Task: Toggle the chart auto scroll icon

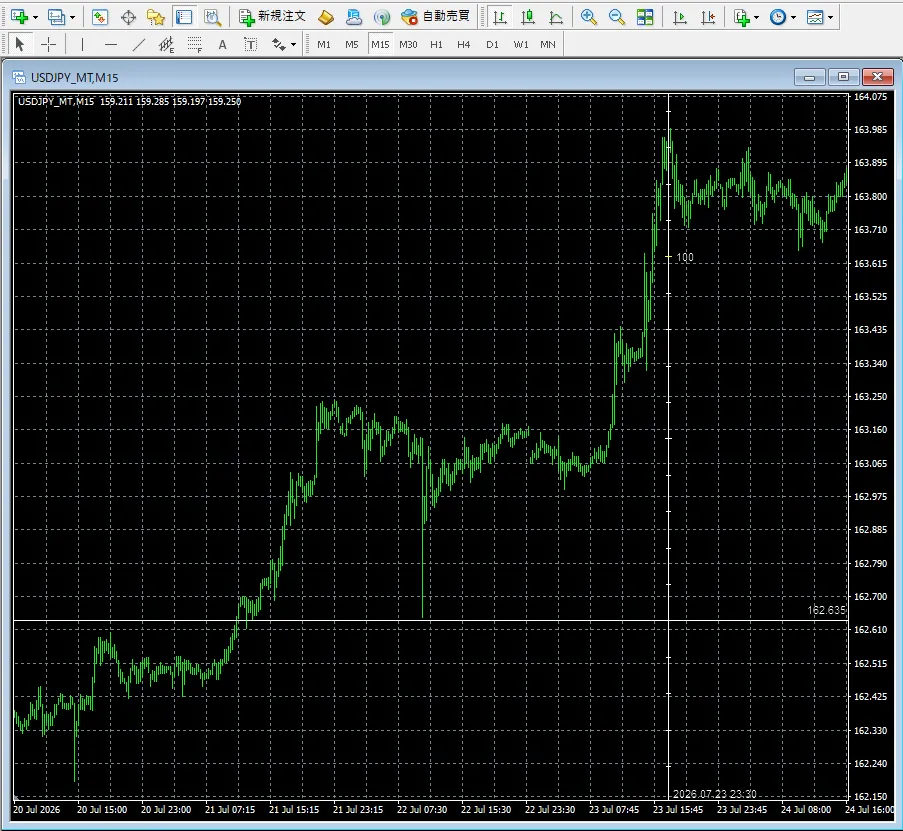Action: point(680,17)
